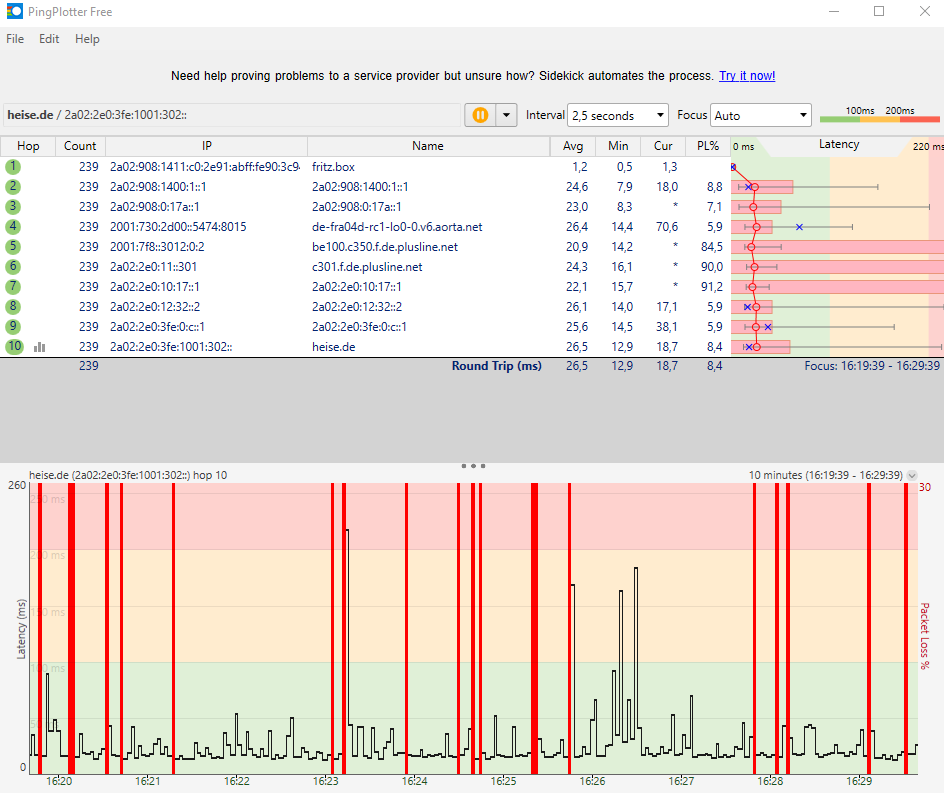Open the File menu
Image resolution: width=944 pixels, height=793 pixels.
(x=15, y=39)
